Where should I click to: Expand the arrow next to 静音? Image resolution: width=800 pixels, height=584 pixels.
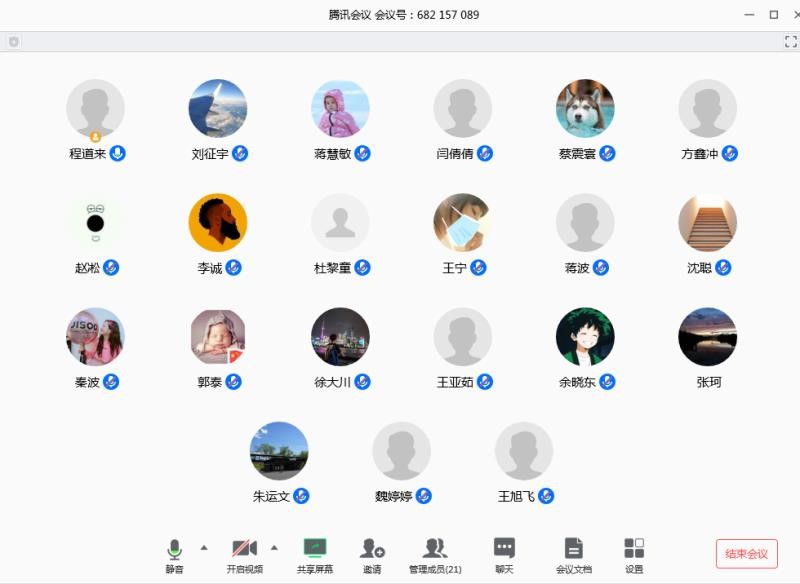coord(204,547)
